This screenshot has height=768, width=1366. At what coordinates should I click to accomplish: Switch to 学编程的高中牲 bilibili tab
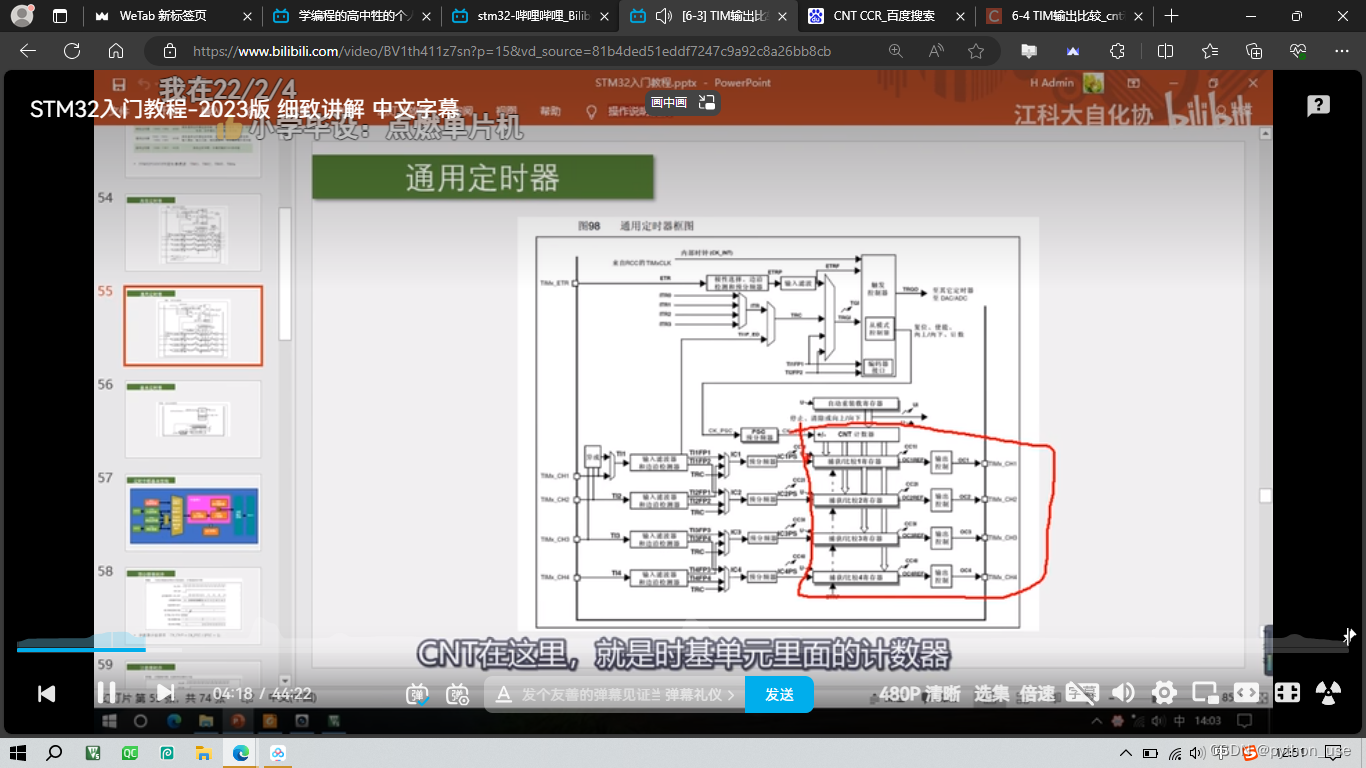coord(353,16)
